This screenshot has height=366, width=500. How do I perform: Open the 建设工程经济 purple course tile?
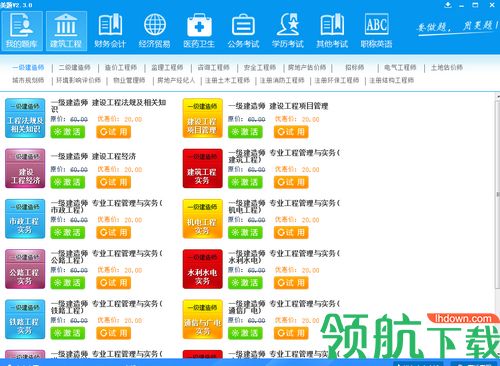tap(25, 168)
